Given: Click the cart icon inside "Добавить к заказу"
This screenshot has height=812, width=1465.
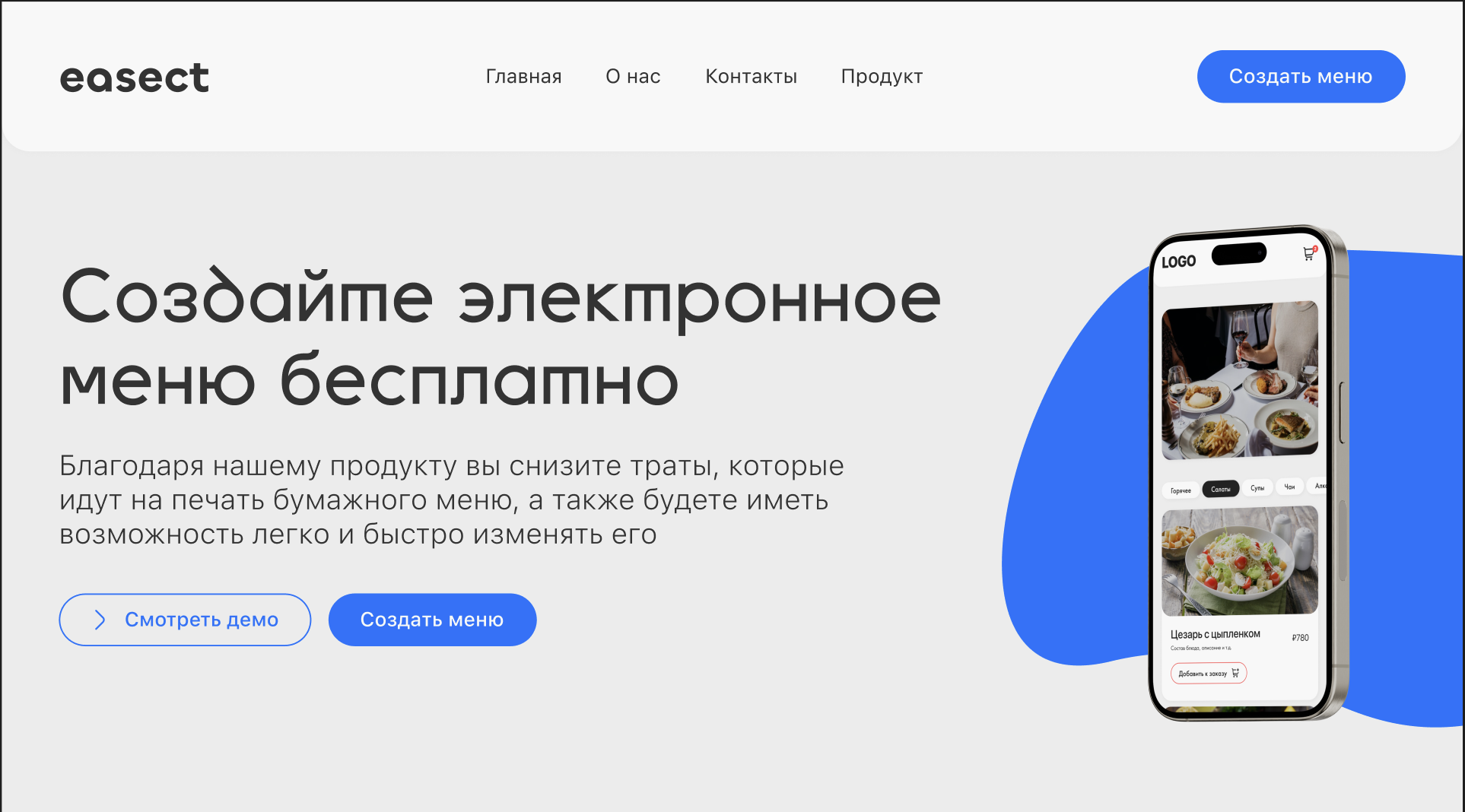Looking at the screenshot, I should click(1236, 672).
